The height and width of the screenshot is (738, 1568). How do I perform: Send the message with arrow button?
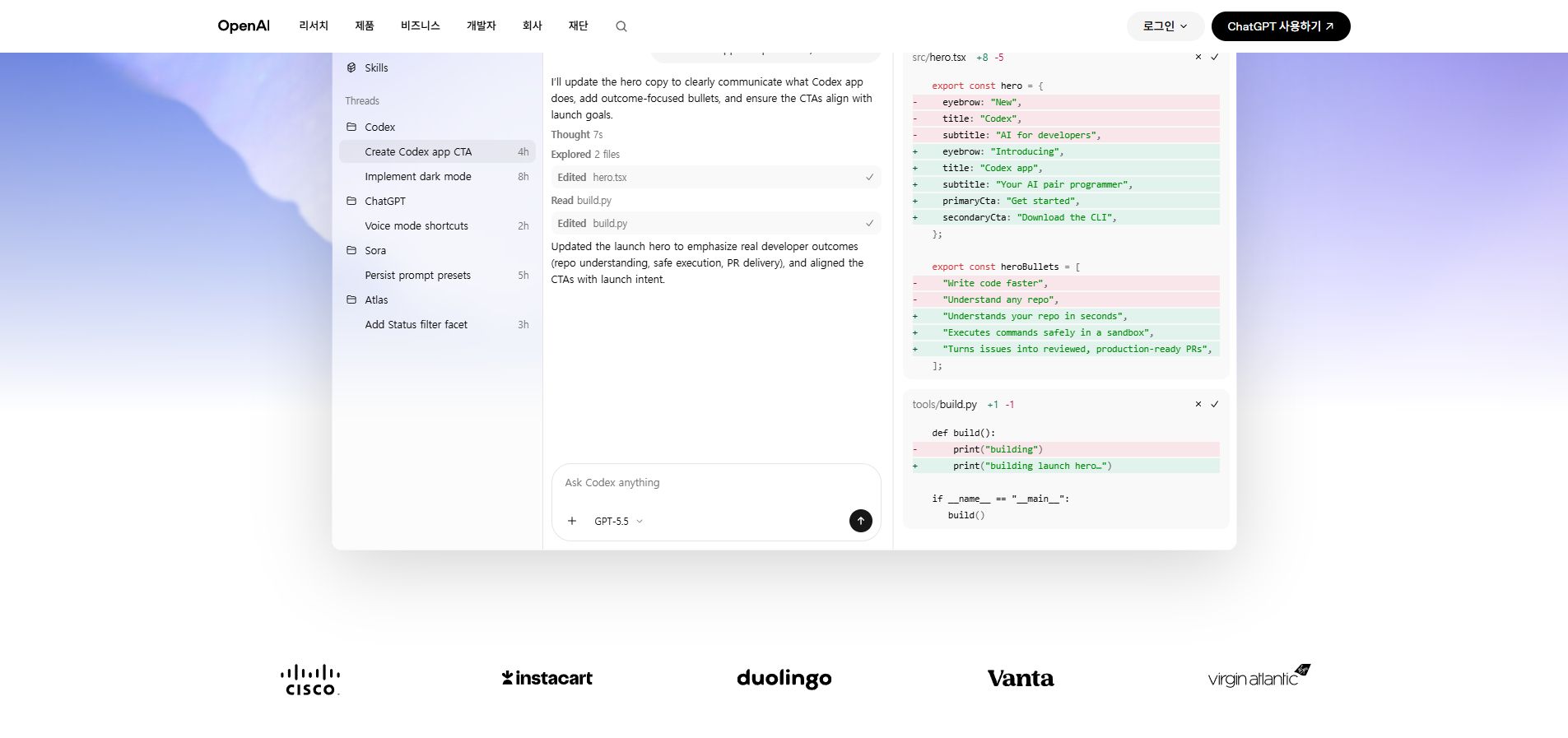click(860, 521)
